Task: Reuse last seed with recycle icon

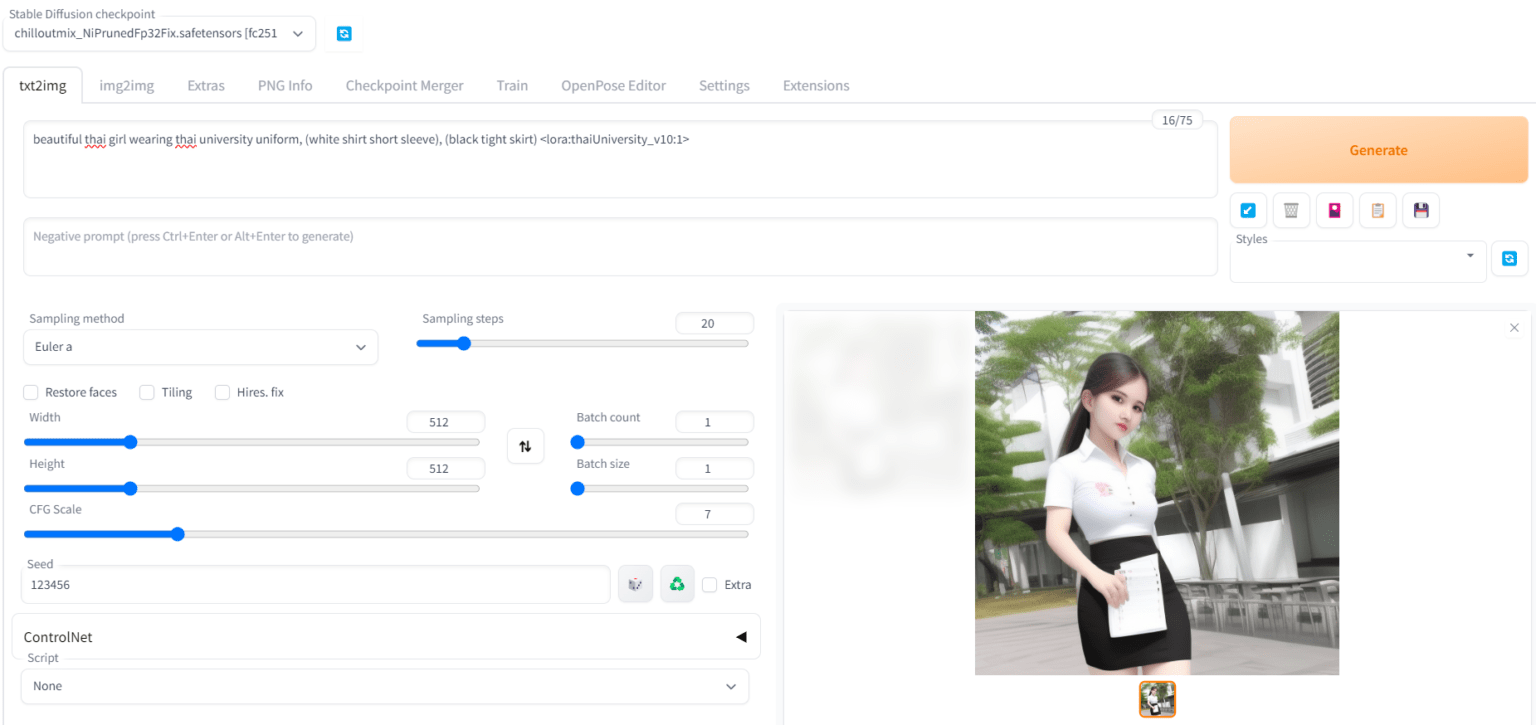Action: (x=677, y=584)
